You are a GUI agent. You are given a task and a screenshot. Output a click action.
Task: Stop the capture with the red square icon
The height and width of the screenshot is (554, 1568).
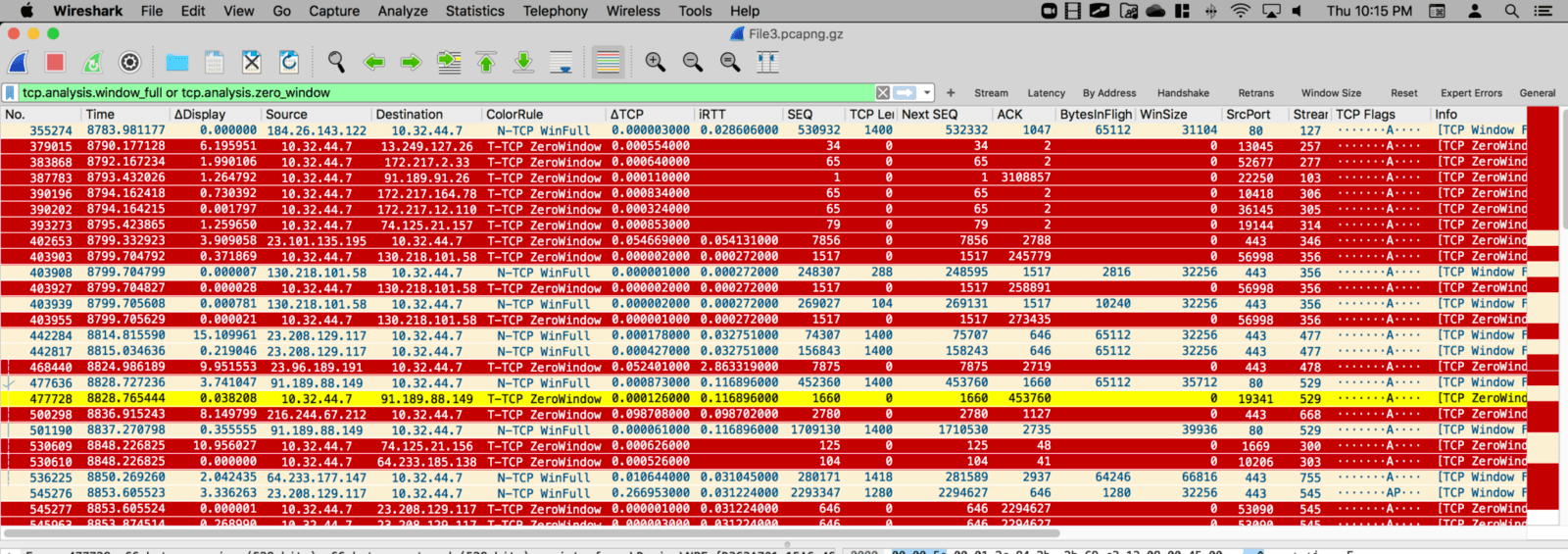pos(55,63)
